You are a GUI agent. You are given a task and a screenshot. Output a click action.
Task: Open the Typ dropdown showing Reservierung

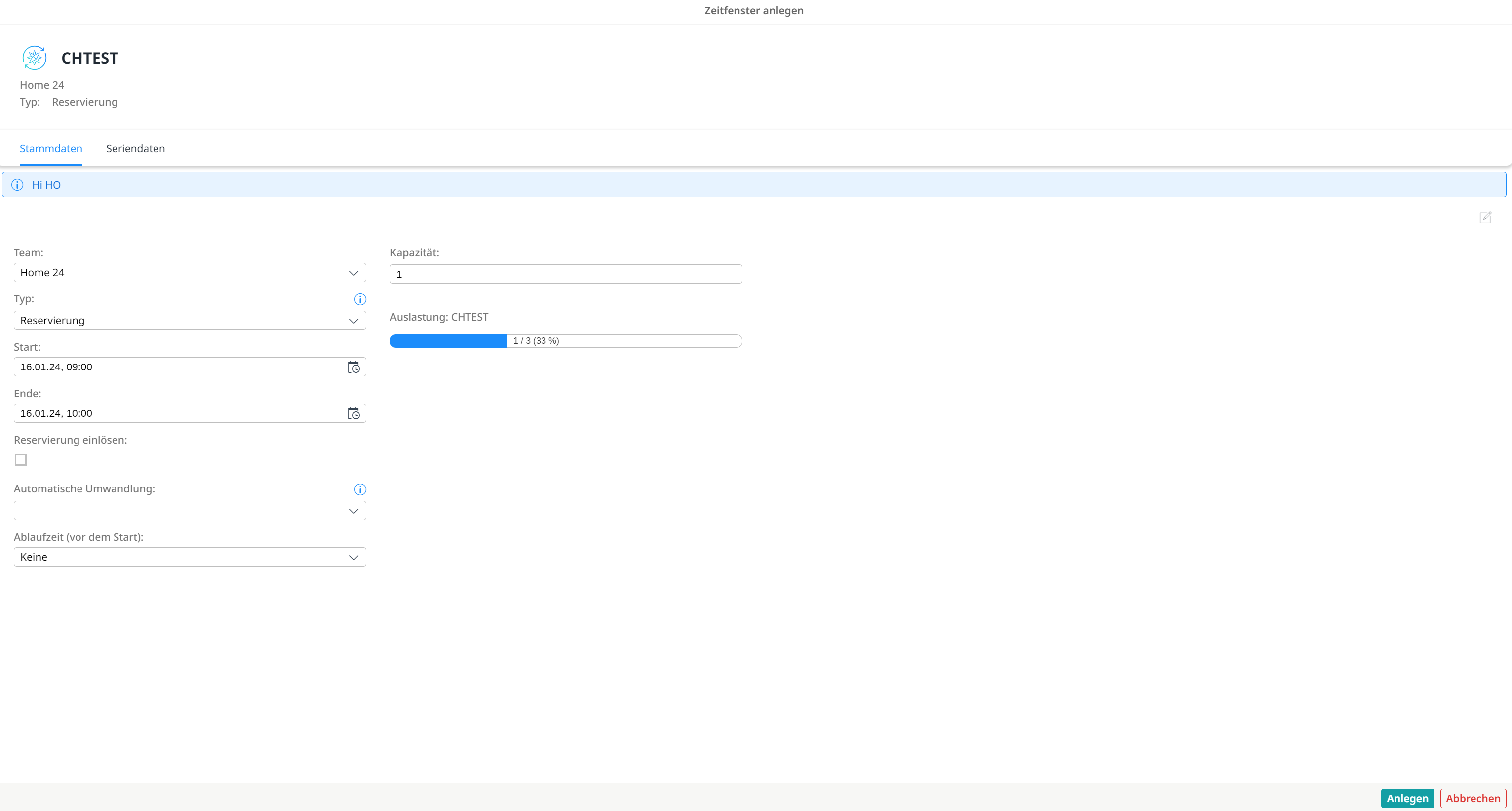click(x=190, y=321)
